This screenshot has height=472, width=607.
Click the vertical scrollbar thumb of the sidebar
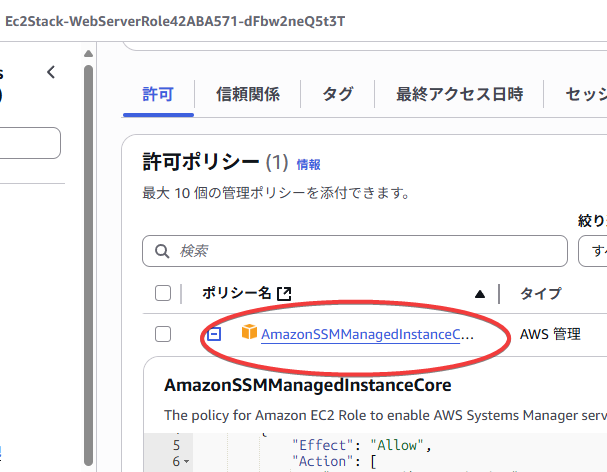88,265
